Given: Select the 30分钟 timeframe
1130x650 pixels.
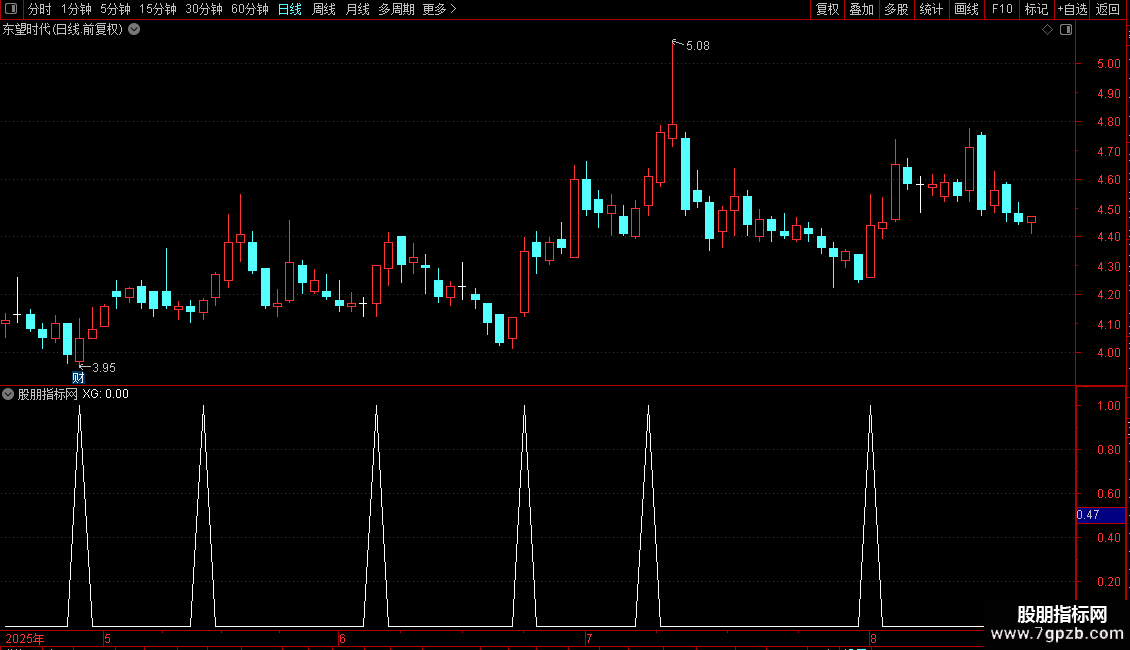Looking at the screenshot, I should tap(203, 9).
